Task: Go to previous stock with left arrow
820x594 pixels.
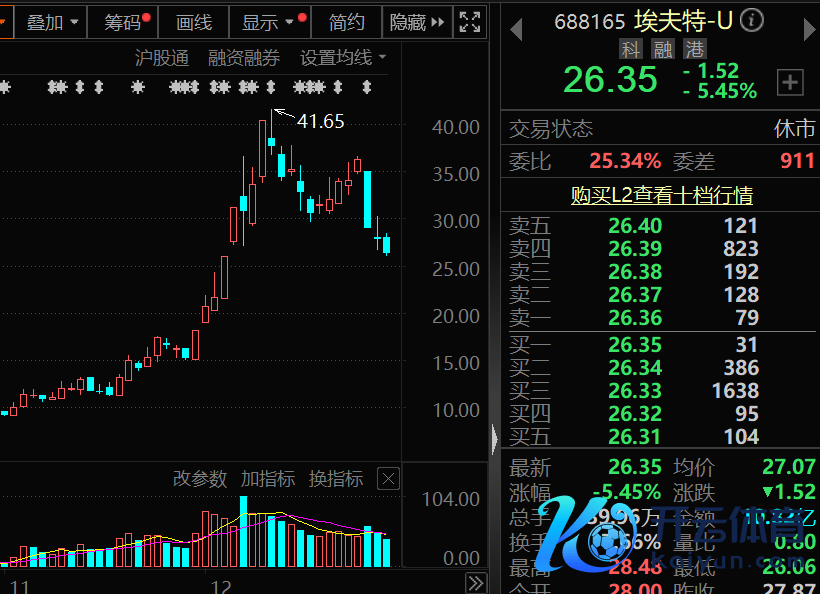Action: pos(516,30)
